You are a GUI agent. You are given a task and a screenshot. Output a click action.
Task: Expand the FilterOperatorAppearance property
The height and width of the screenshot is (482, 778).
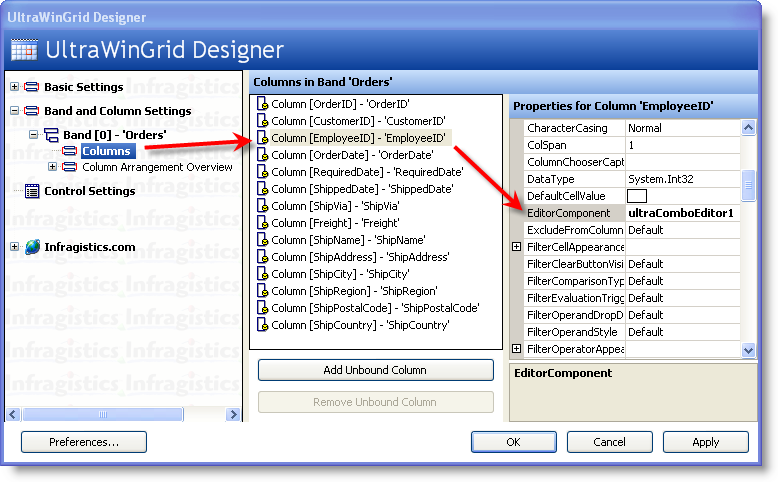(x=517, y=349)
